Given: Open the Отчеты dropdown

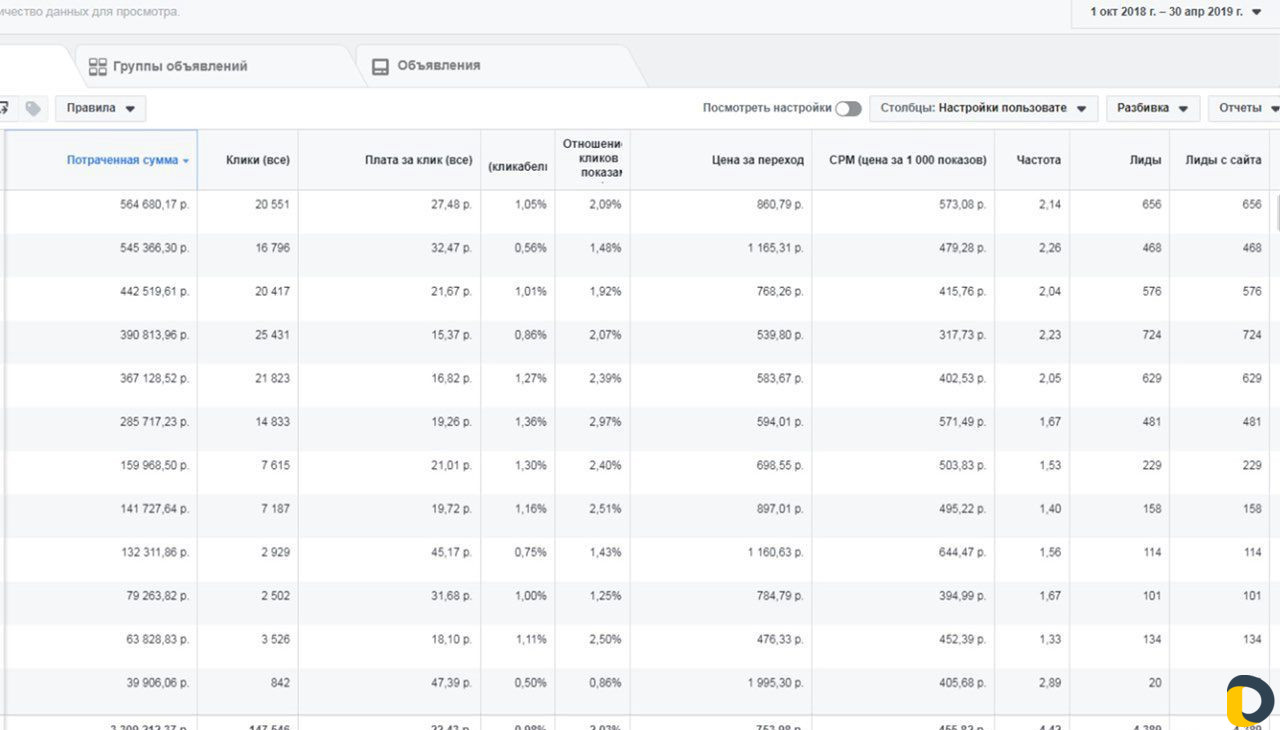Looking at the screenshot, I should coord(1246,108).
